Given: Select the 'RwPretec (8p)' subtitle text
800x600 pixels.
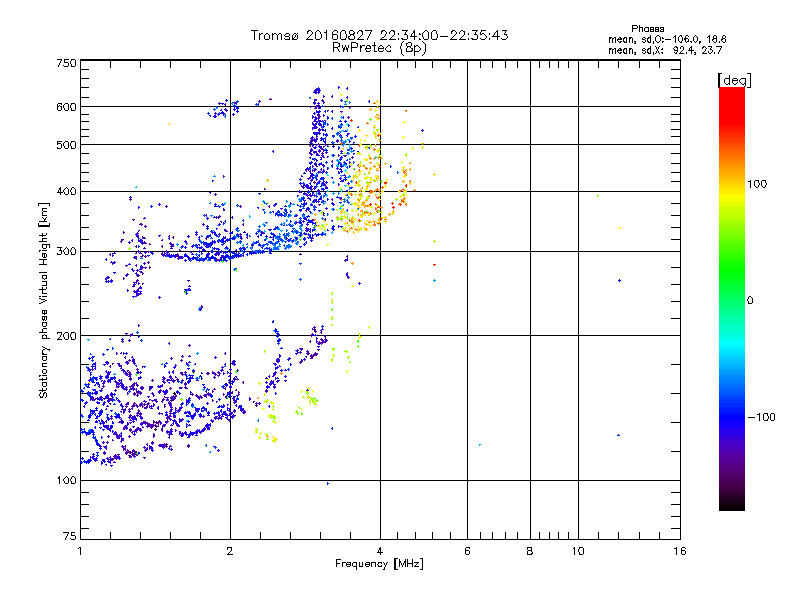Looking at the screenshot, I should [379, 48].
